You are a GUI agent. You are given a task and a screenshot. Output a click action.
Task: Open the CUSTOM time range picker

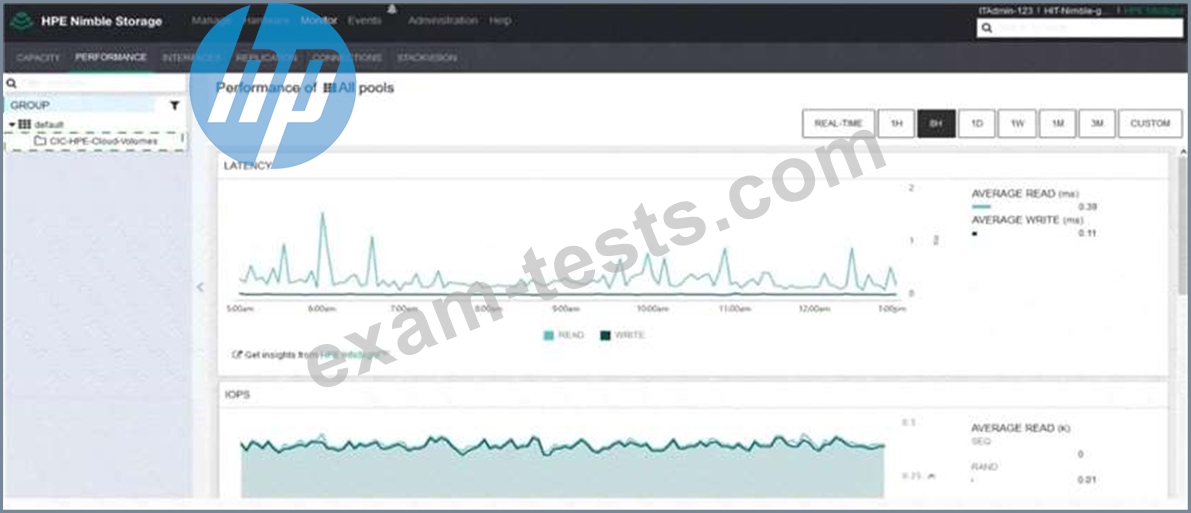[x=1150, y=123]
